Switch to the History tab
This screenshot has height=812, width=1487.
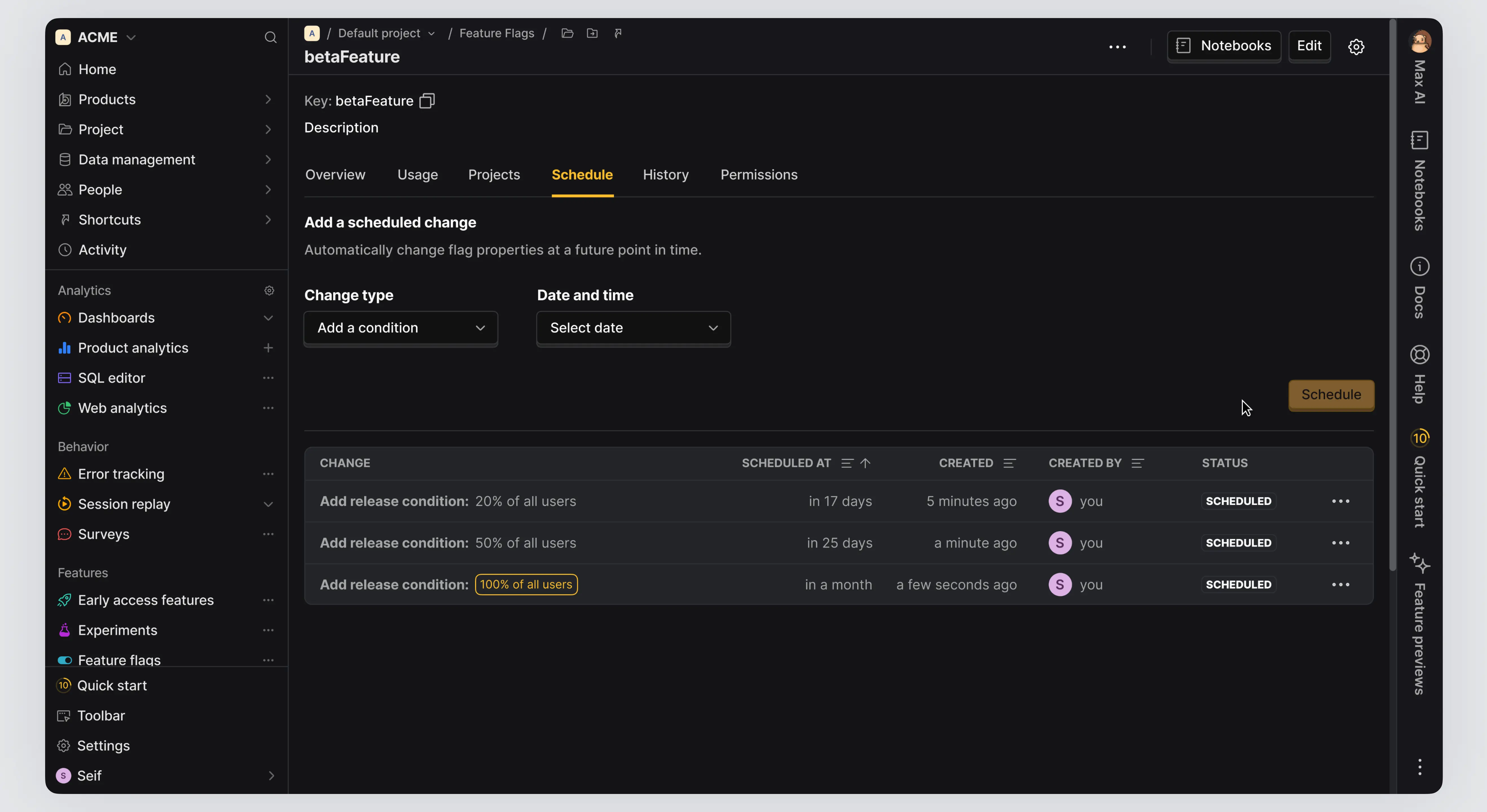point(666,175)
